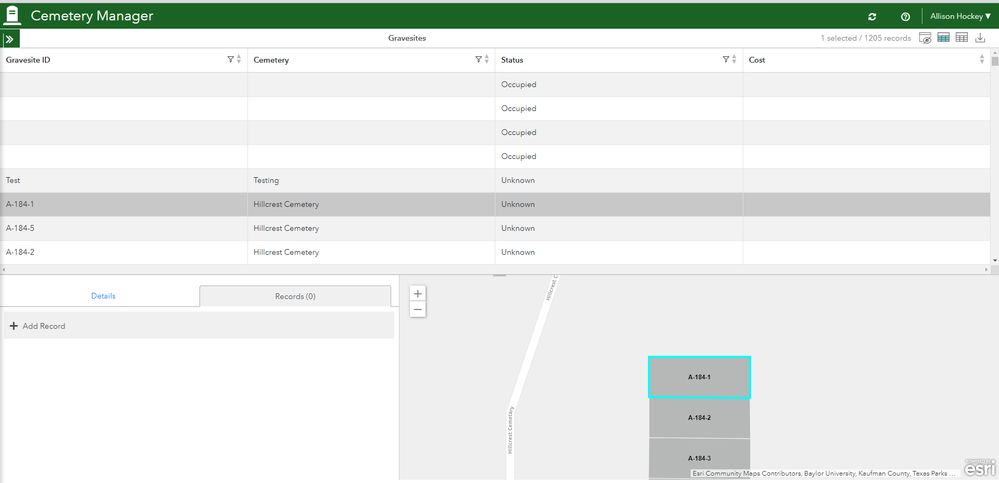Filter the Status column
Screen dimensions: 999x483
[726, 59]
